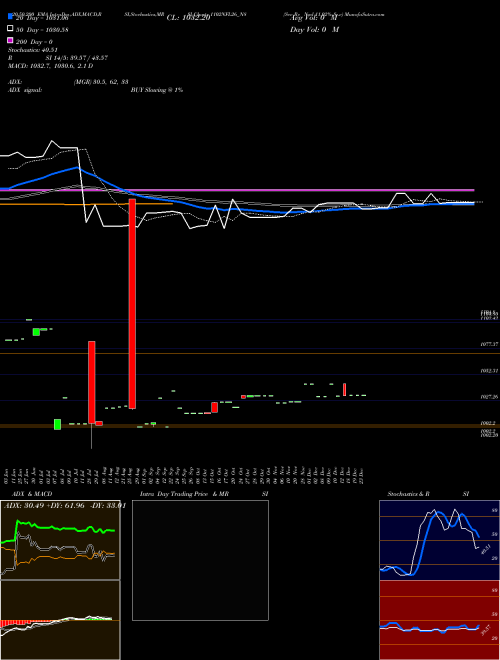The width and height of the screenshot is (500, 660).
Task: Click the BUY Slowing @ 1% signal text
Action: (x=157, y=90)
